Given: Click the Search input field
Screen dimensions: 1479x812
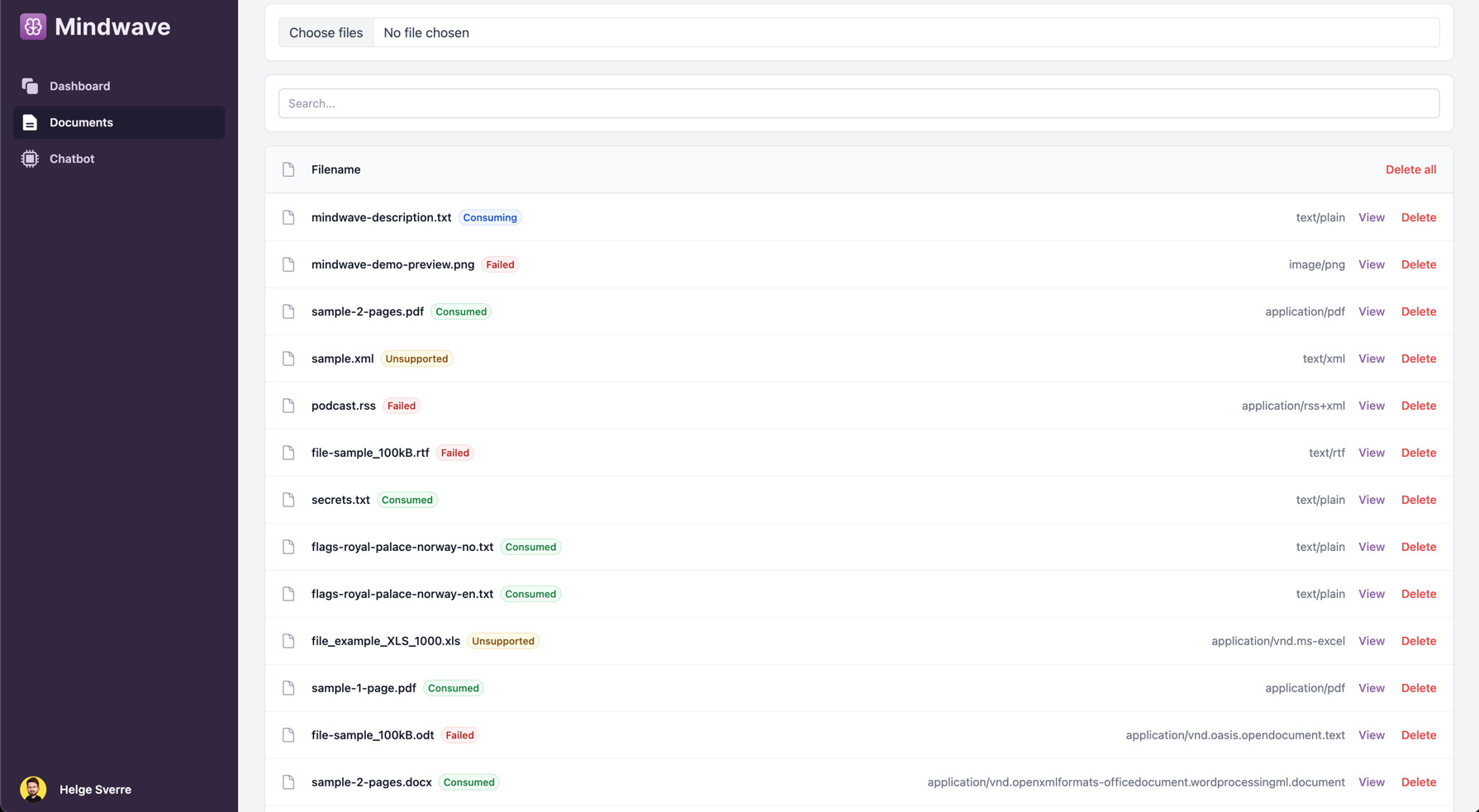Looking at the screenshot, I should (858, 103).
